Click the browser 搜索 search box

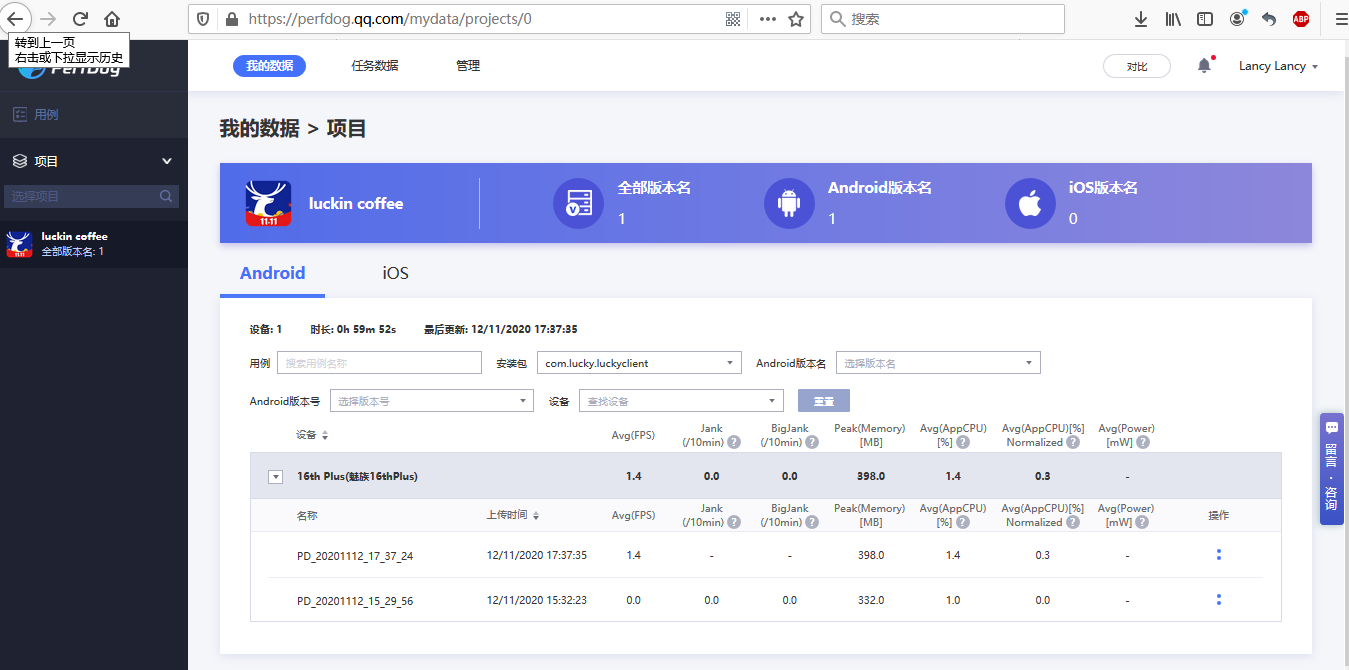(943, 19)
